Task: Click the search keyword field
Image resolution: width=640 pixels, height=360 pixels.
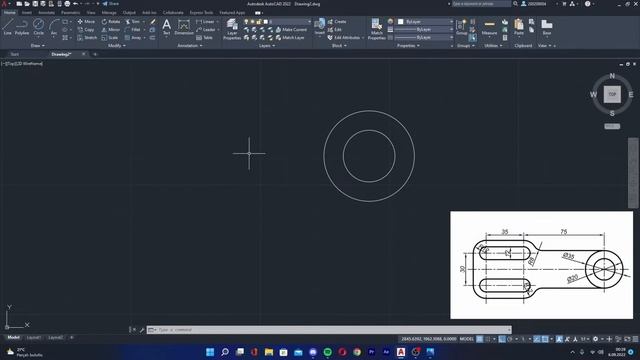Action: pyautogui.click(x=481, y=4)
